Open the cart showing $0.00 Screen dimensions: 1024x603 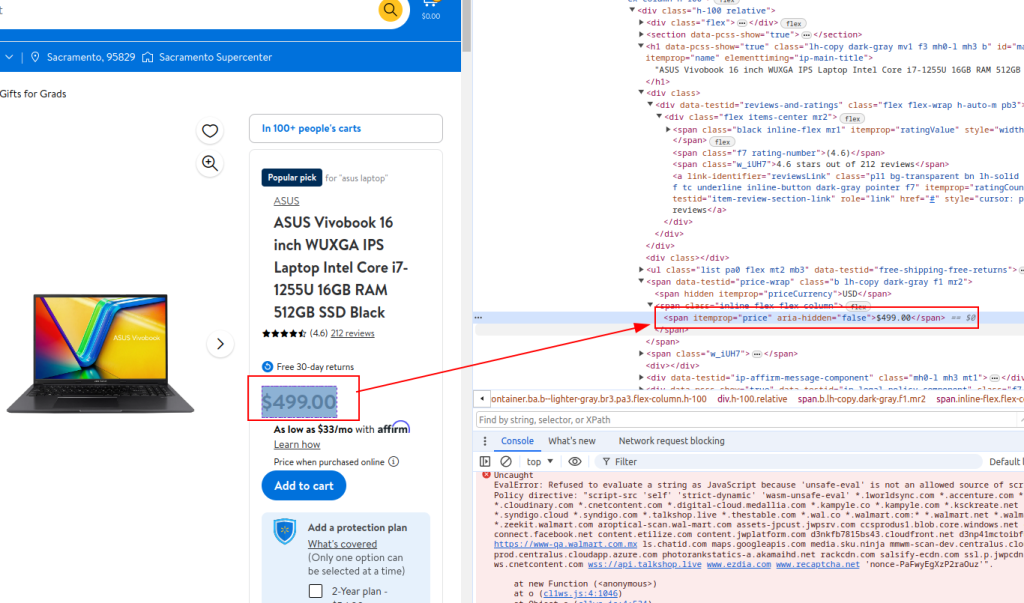click(x=430, y=10)
